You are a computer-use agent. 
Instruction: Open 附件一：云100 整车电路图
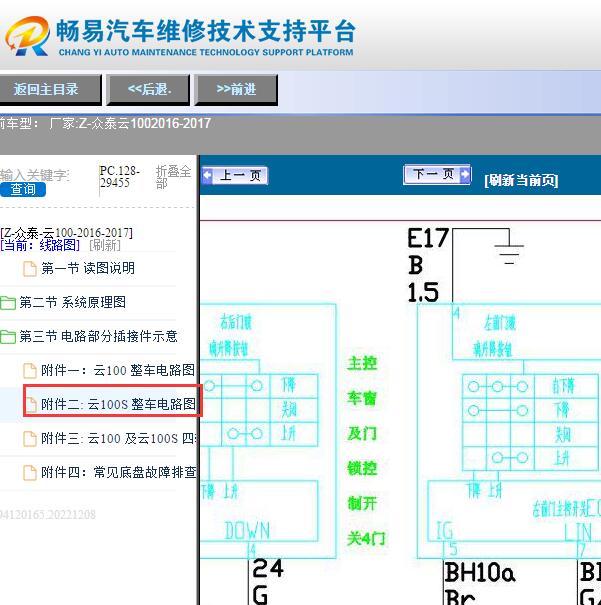[x=118, y=370]
